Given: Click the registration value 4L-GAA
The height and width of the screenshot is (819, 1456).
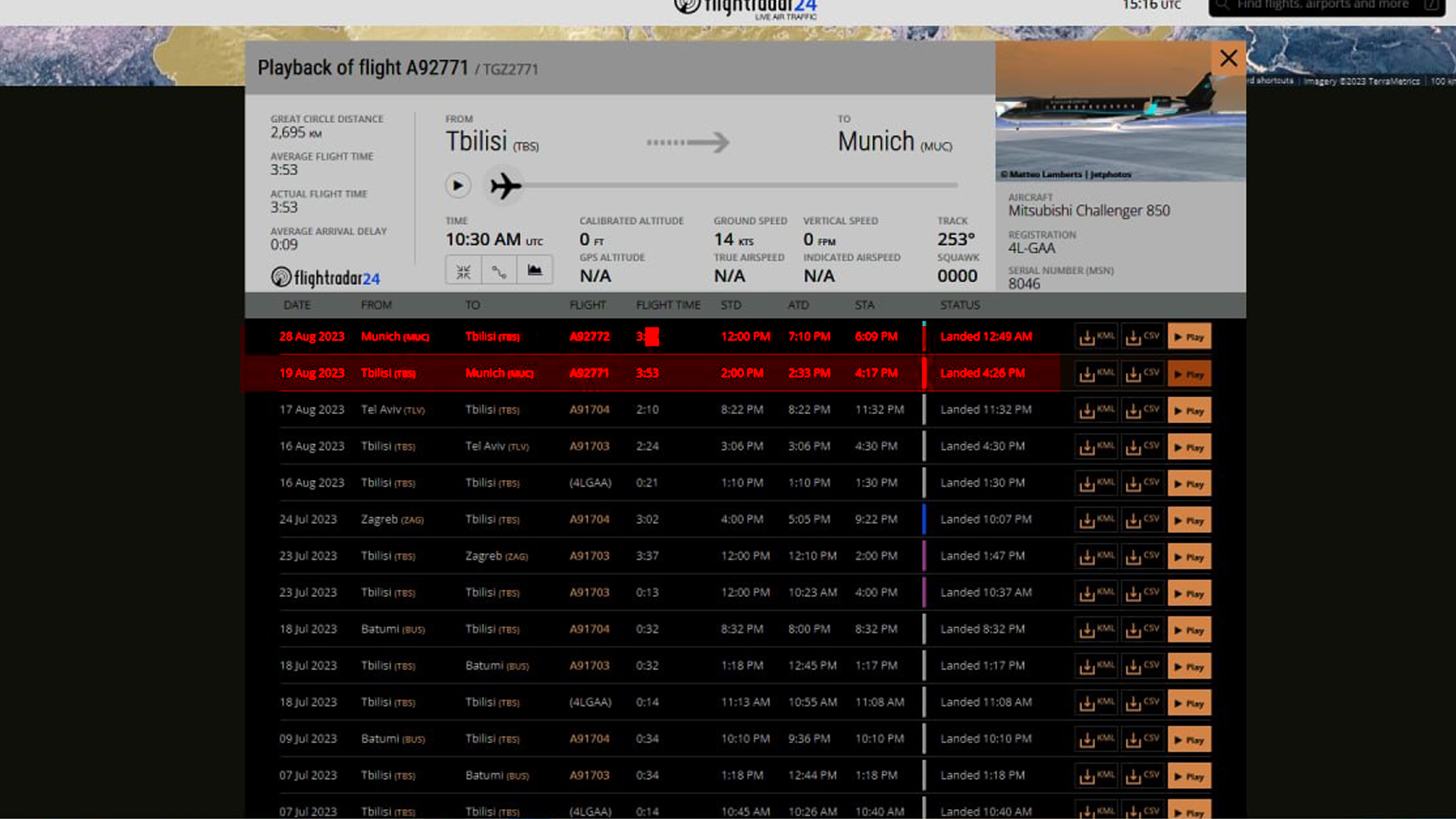Looking at the screenshot, I should tap(1031, 248).
